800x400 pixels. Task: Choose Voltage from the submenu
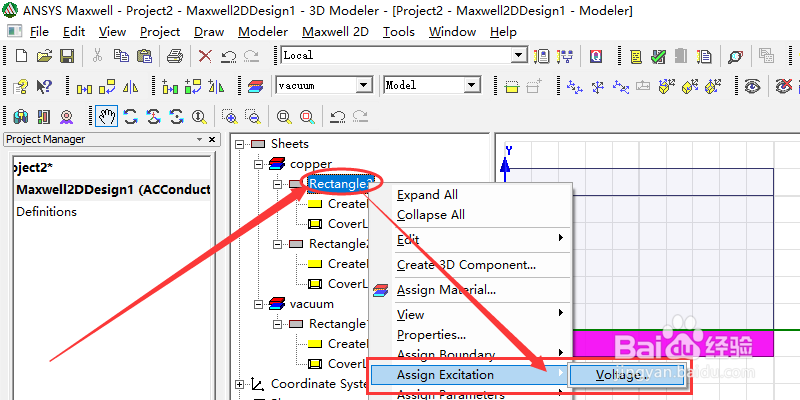[627, 375]
